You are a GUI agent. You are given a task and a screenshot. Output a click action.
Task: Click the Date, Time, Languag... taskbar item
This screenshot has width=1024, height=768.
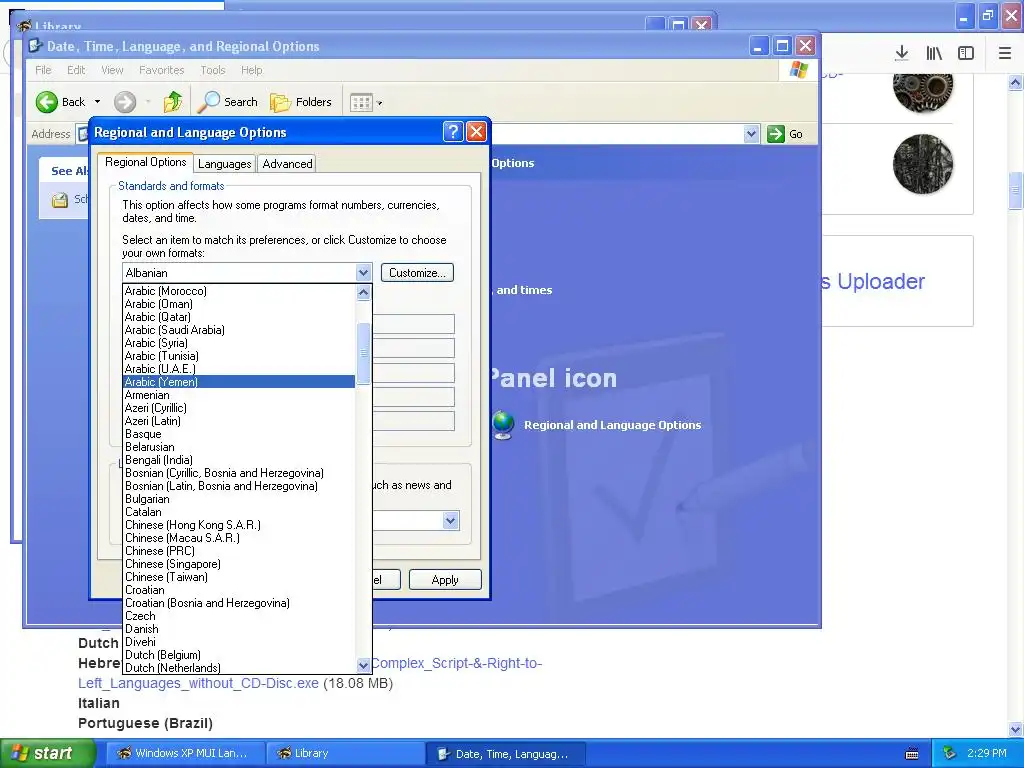pyautogui.click(x=506, y=754)
